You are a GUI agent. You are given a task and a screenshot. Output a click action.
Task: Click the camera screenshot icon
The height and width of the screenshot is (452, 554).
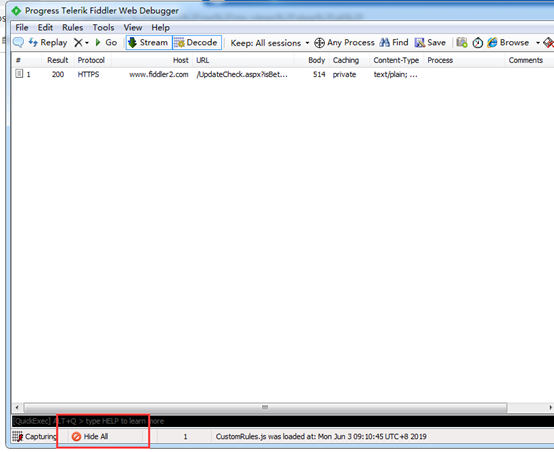[462, 43]
